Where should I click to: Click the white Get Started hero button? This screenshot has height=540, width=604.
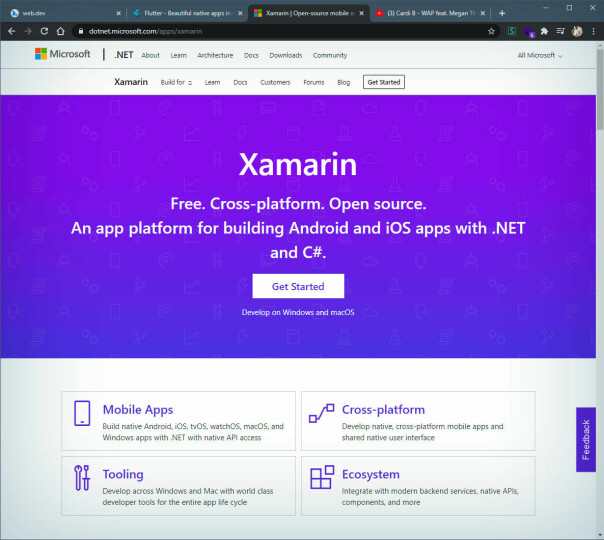[x=298, y=286]
